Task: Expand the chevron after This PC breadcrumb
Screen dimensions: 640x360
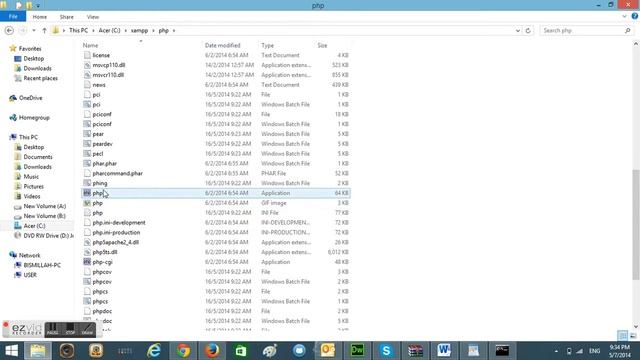Action: point(93,31)
